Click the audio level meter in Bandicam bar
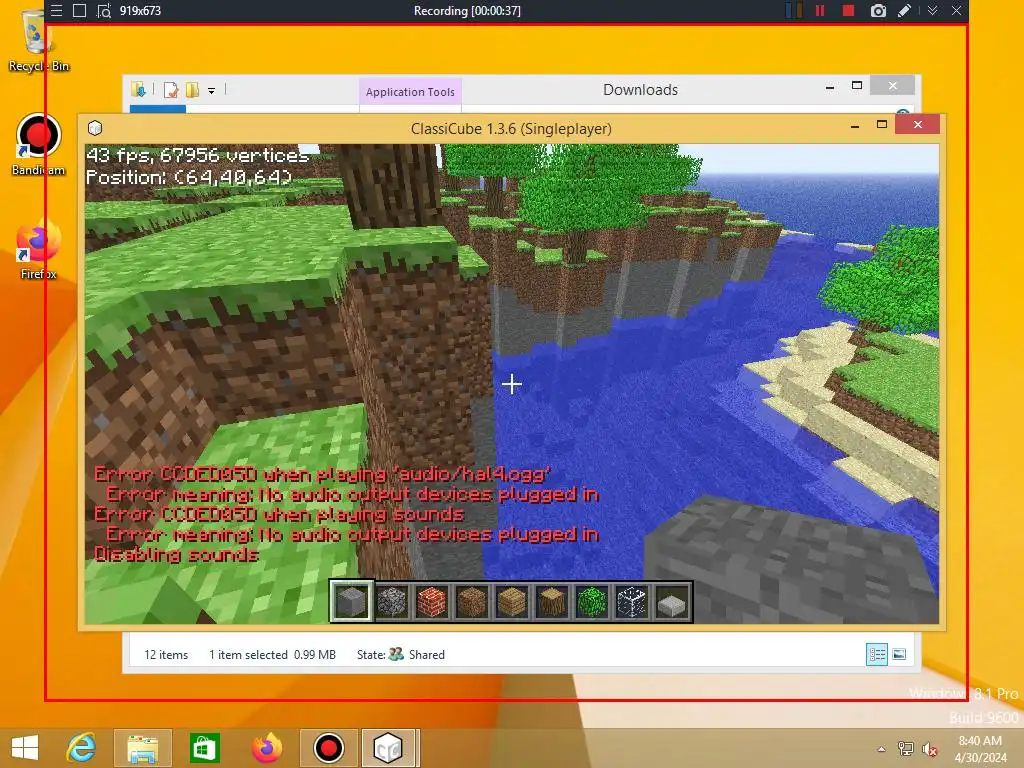The height and width of the screenshot is (768, 1024). pyautogui.click(x=793, y=10)
